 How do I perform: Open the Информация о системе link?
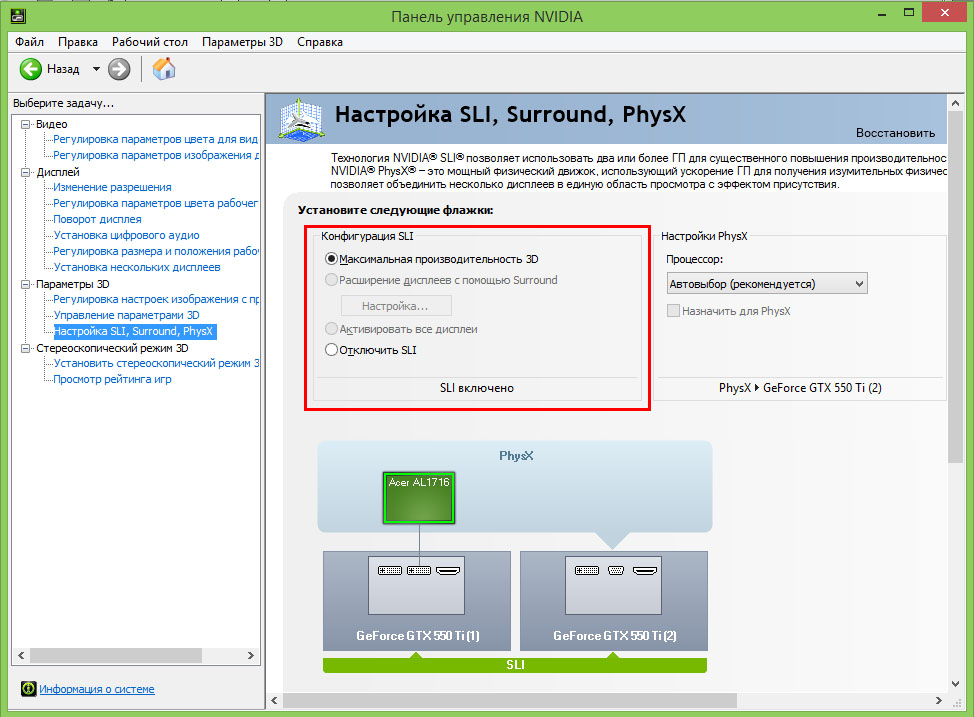click(x=97, y=689)
